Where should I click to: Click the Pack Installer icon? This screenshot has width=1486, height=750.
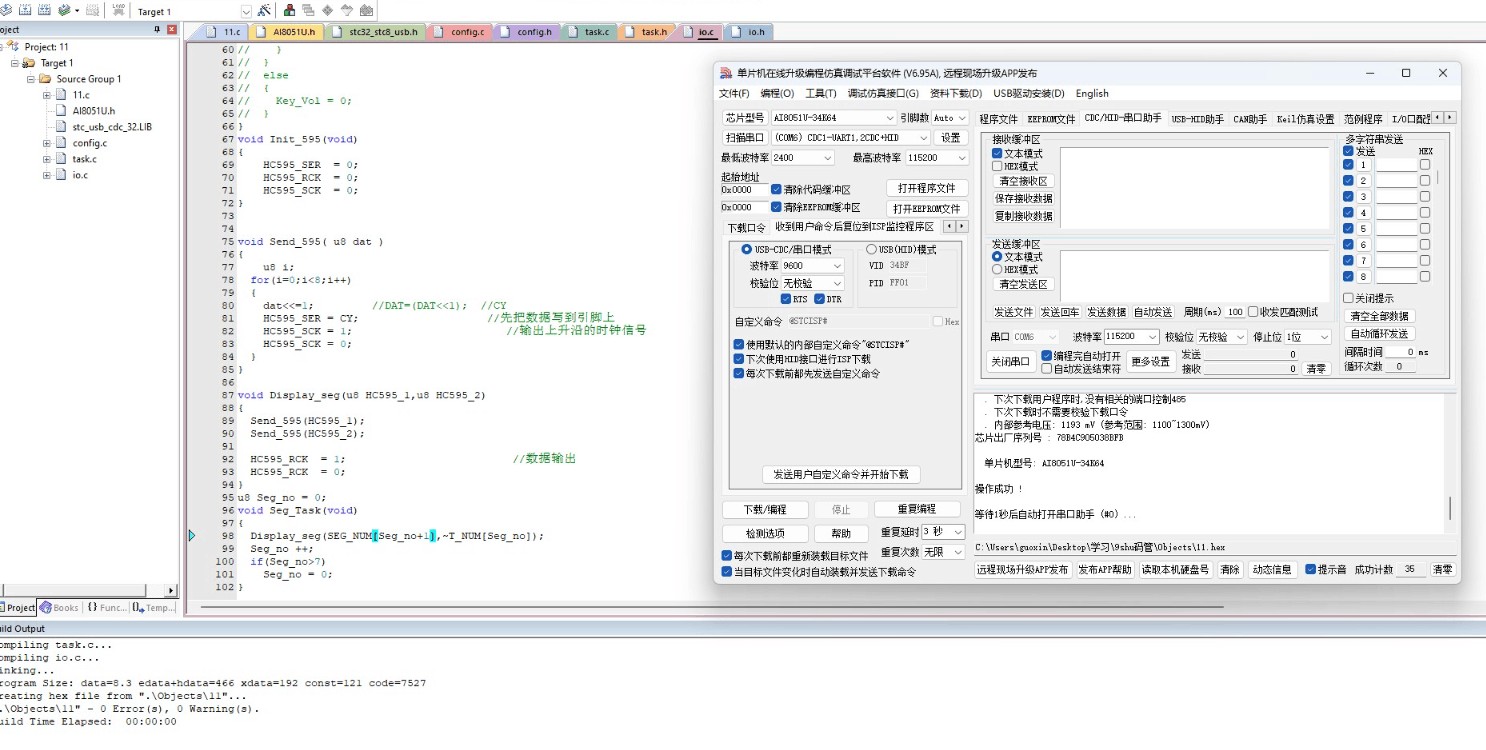[x=366, y=10]
